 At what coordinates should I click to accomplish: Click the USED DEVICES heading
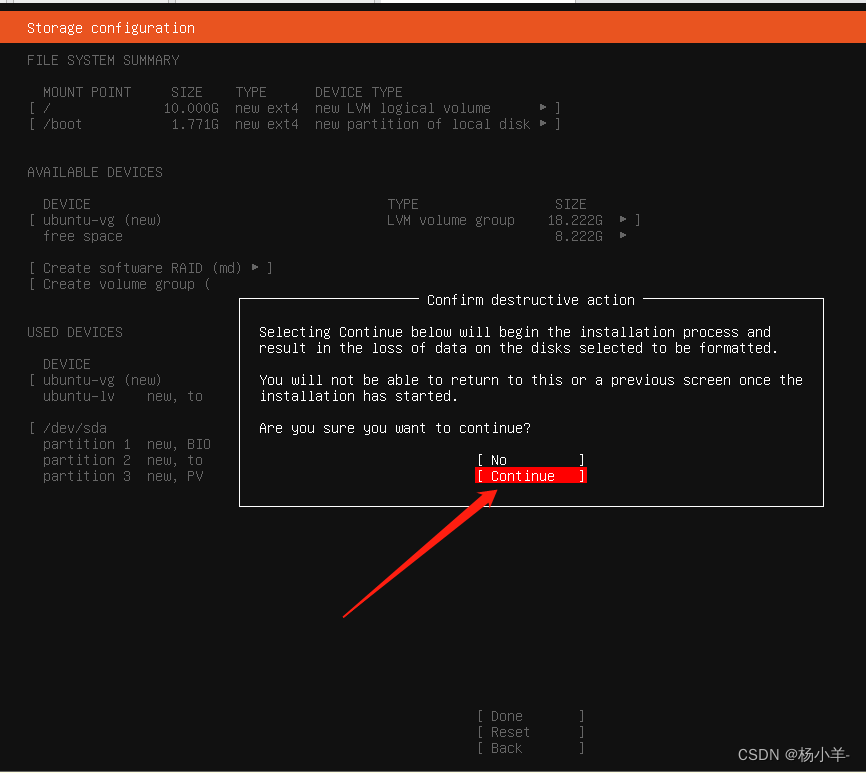click(x=75, y=332)
